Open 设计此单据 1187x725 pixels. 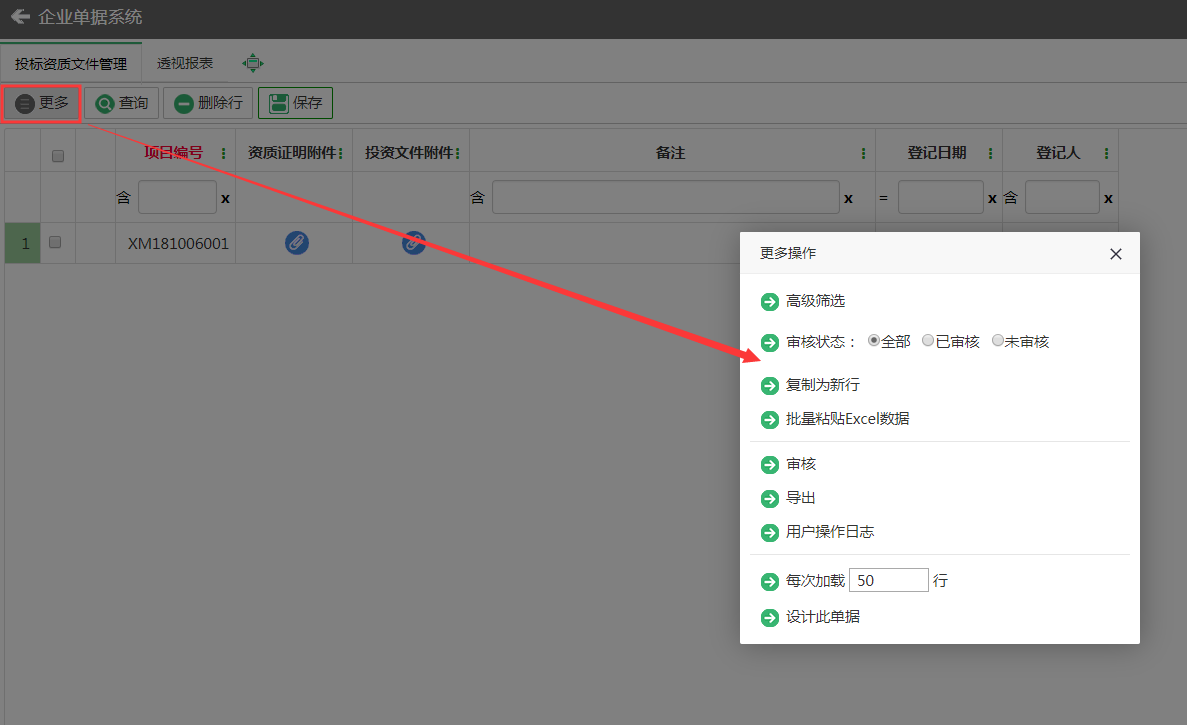pos(822,617)
